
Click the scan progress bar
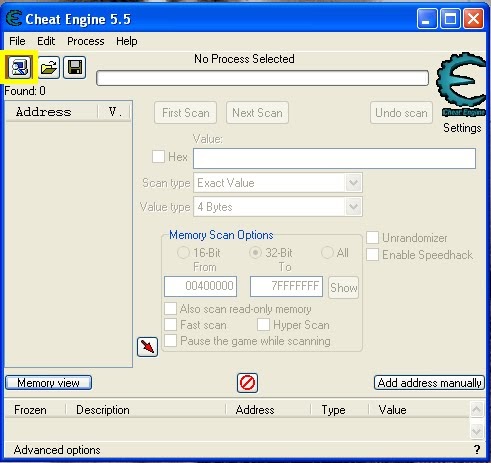(x=262, y=78)
